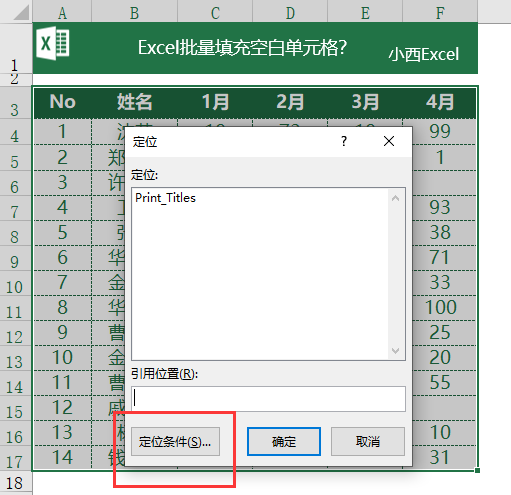Click the list scroll-up arrow
This screenshot has width=511, height=495.
(x=396, y=198)
